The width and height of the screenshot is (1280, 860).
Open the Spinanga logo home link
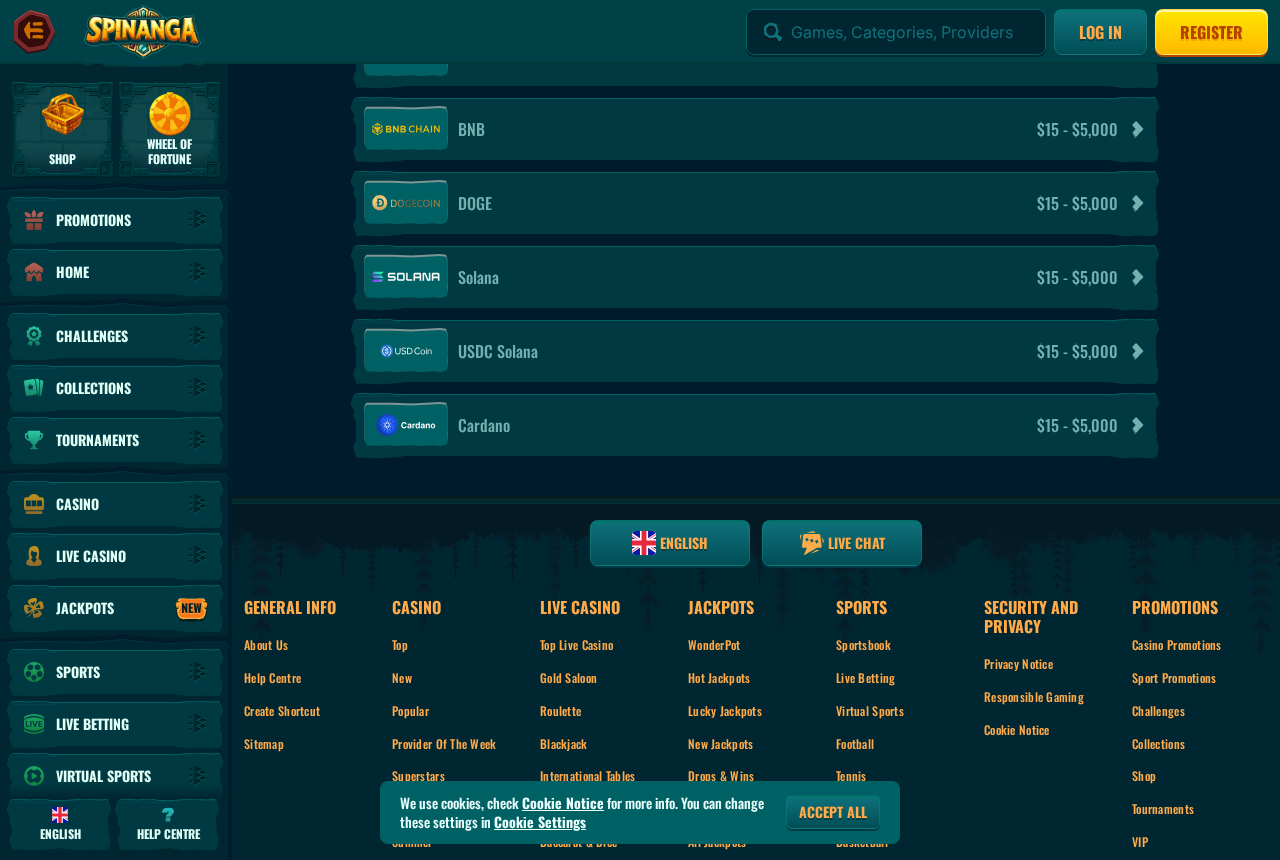143,31
